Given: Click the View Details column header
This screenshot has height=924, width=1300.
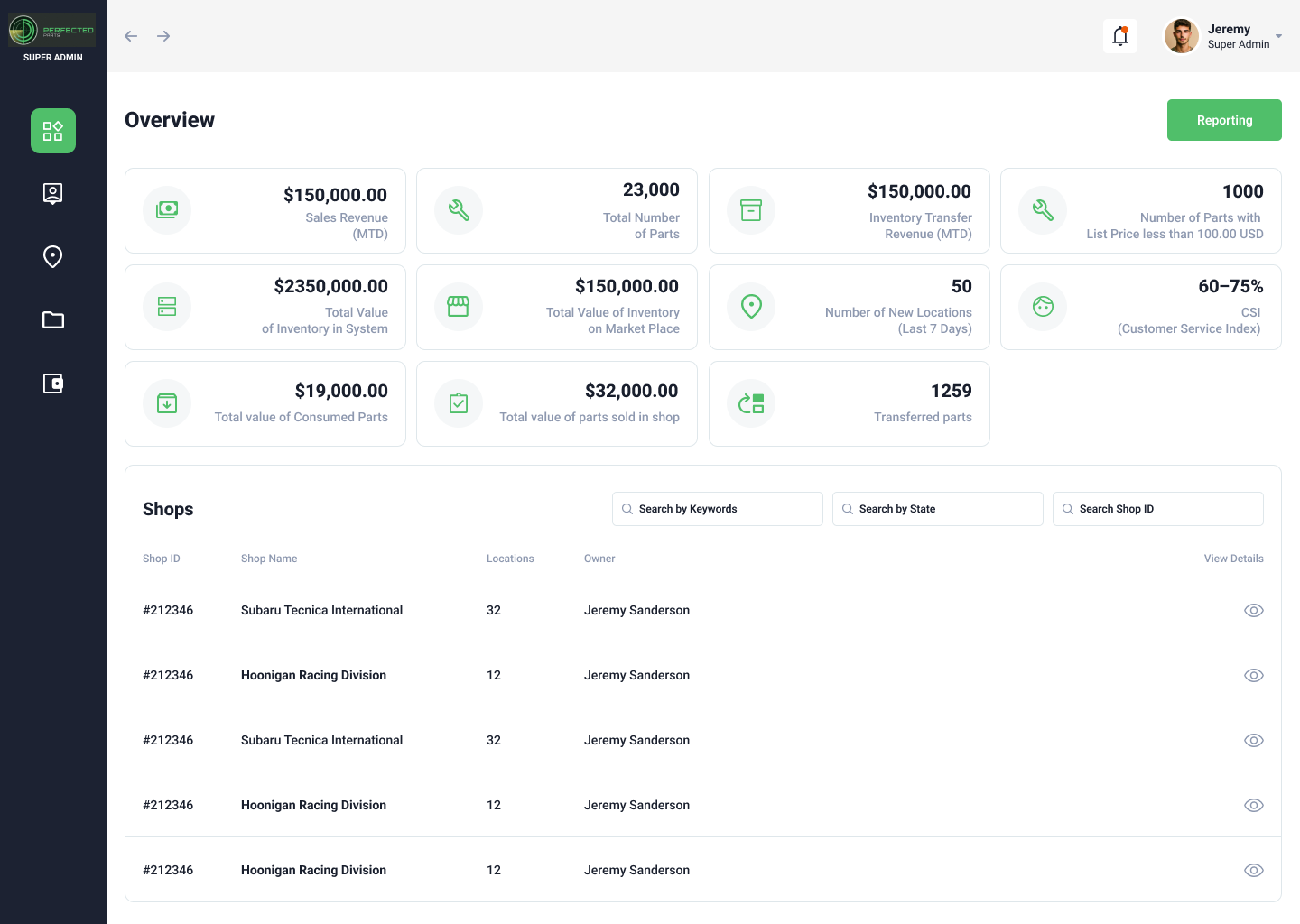Looking at the screenshot, I should pyautogui.click(x=1233, y=559).
